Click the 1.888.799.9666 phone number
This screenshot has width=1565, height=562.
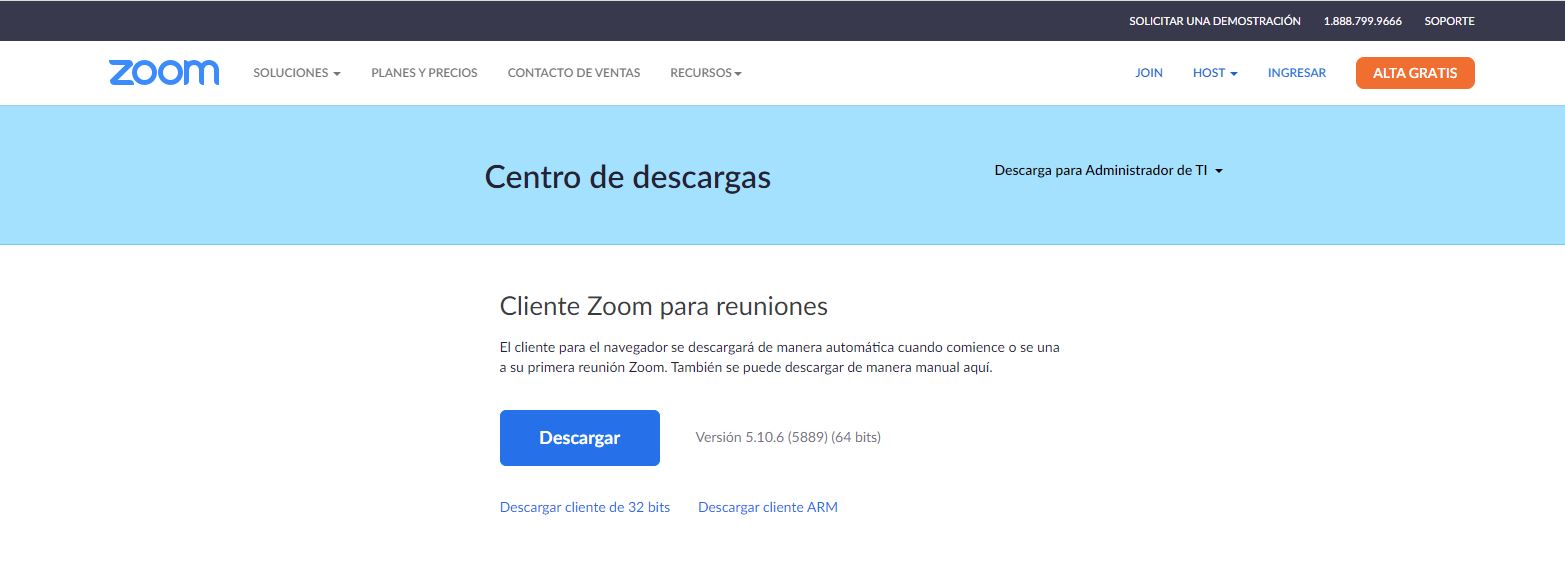click(x=1362, y=21)
